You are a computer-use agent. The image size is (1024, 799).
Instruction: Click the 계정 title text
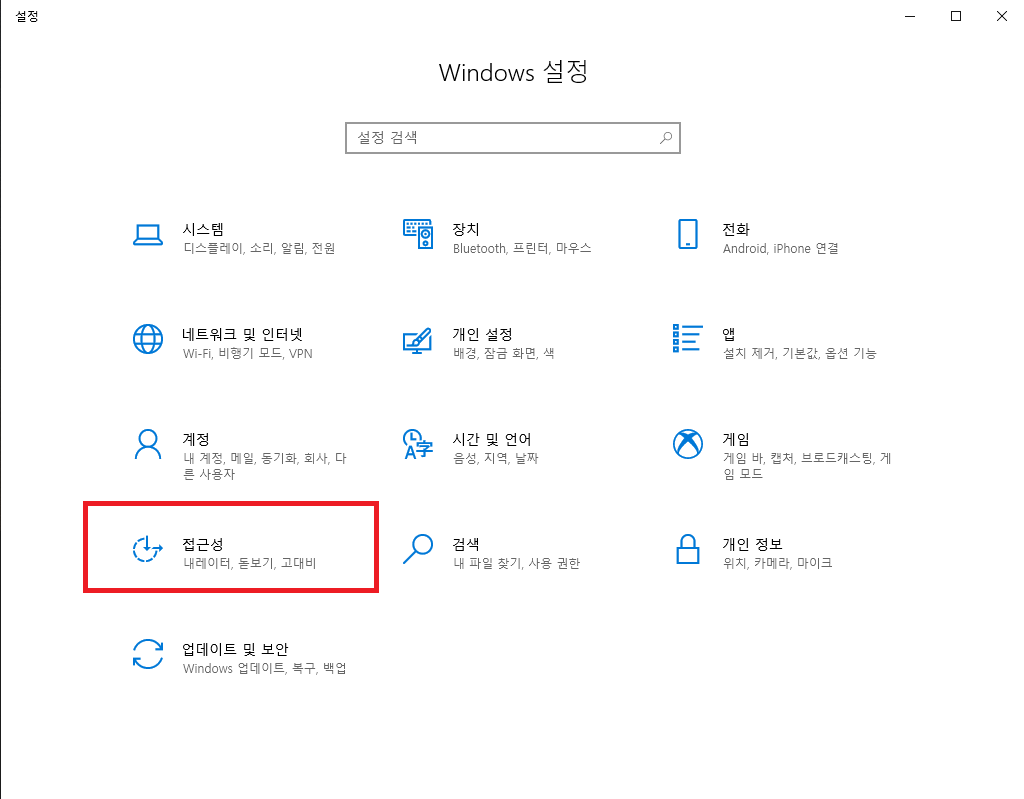click(x=196, y=439)
